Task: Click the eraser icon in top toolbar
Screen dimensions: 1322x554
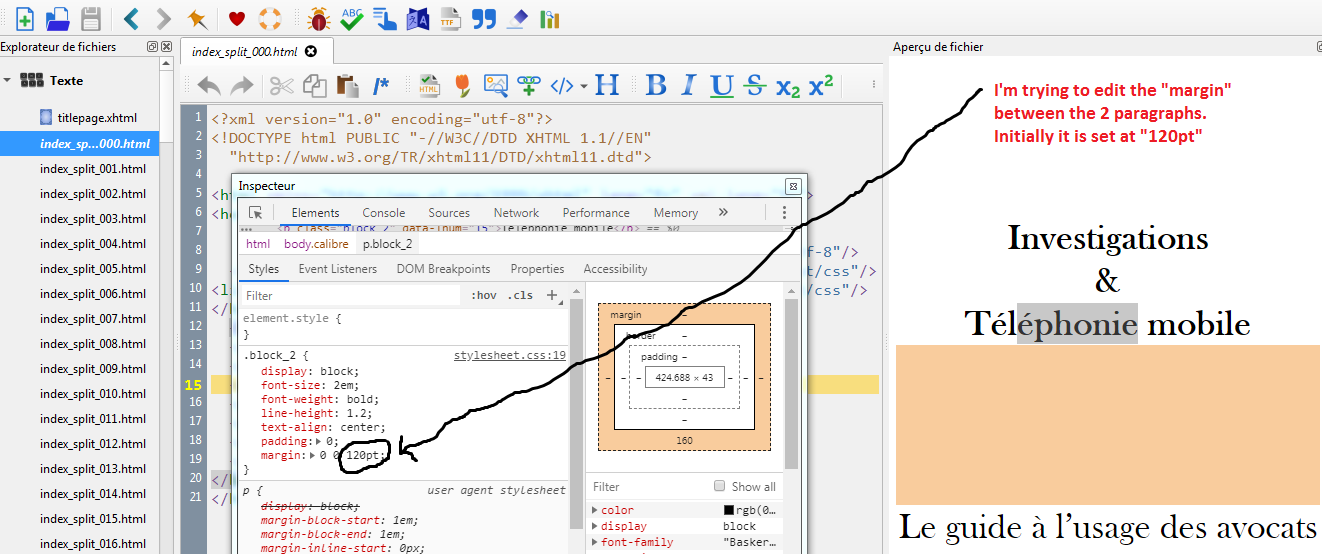Action: coord(517,18)
